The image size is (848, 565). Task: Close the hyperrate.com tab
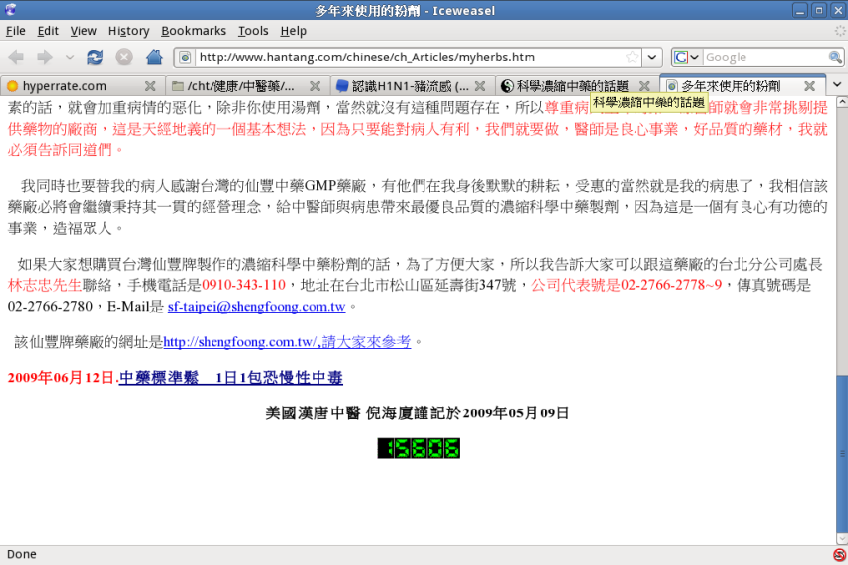[150, 86]
